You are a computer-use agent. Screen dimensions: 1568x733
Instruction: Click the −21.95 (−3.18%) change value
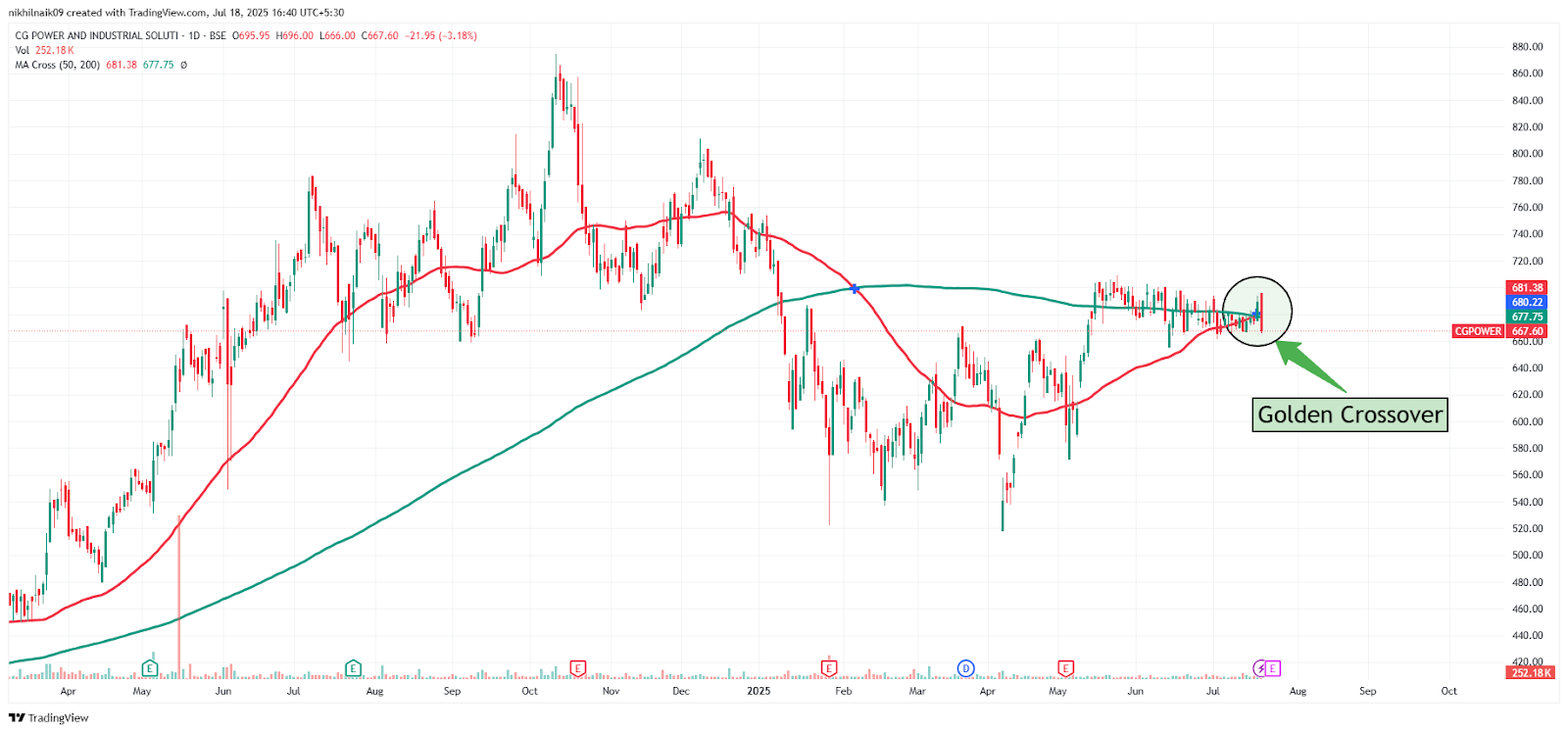point(441,35)
